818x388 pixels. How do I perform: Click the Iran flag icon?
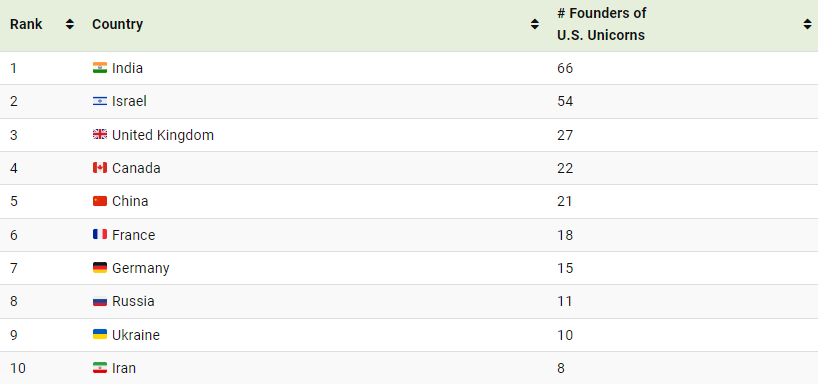click(x=100, y=368)
